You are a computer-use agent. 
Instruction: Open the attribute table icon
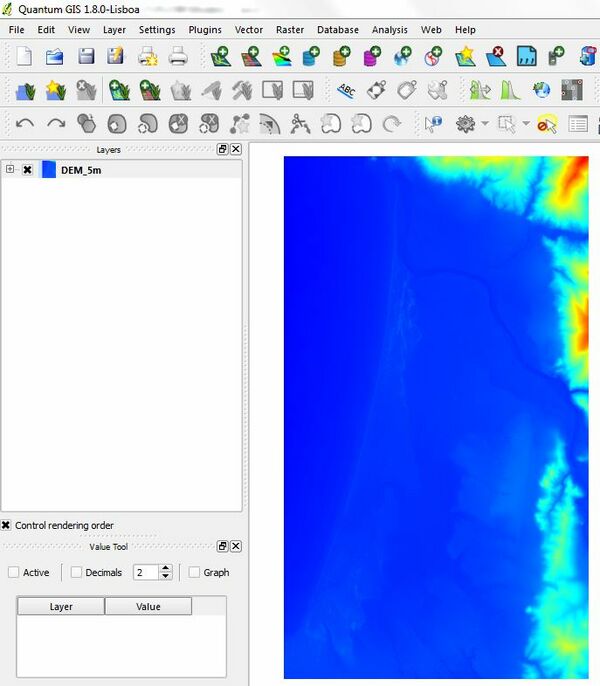[x=577, y=124]
